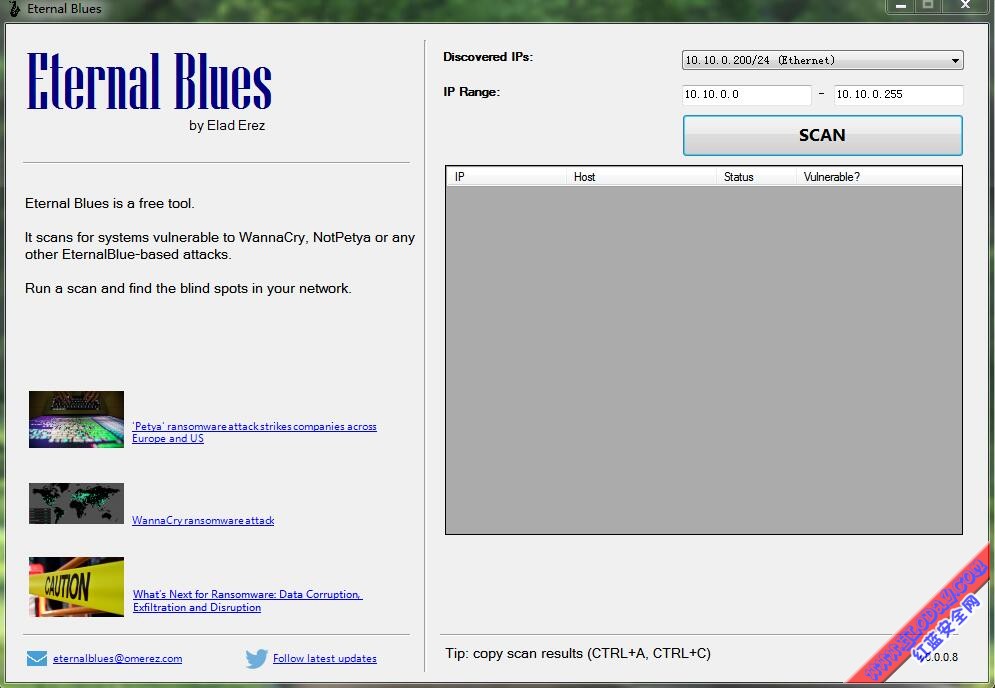Image resolution: width=995 pixels, height=688 pixels.
Task: Minimize the Eternal Blues window
Action: pos(900,6)
